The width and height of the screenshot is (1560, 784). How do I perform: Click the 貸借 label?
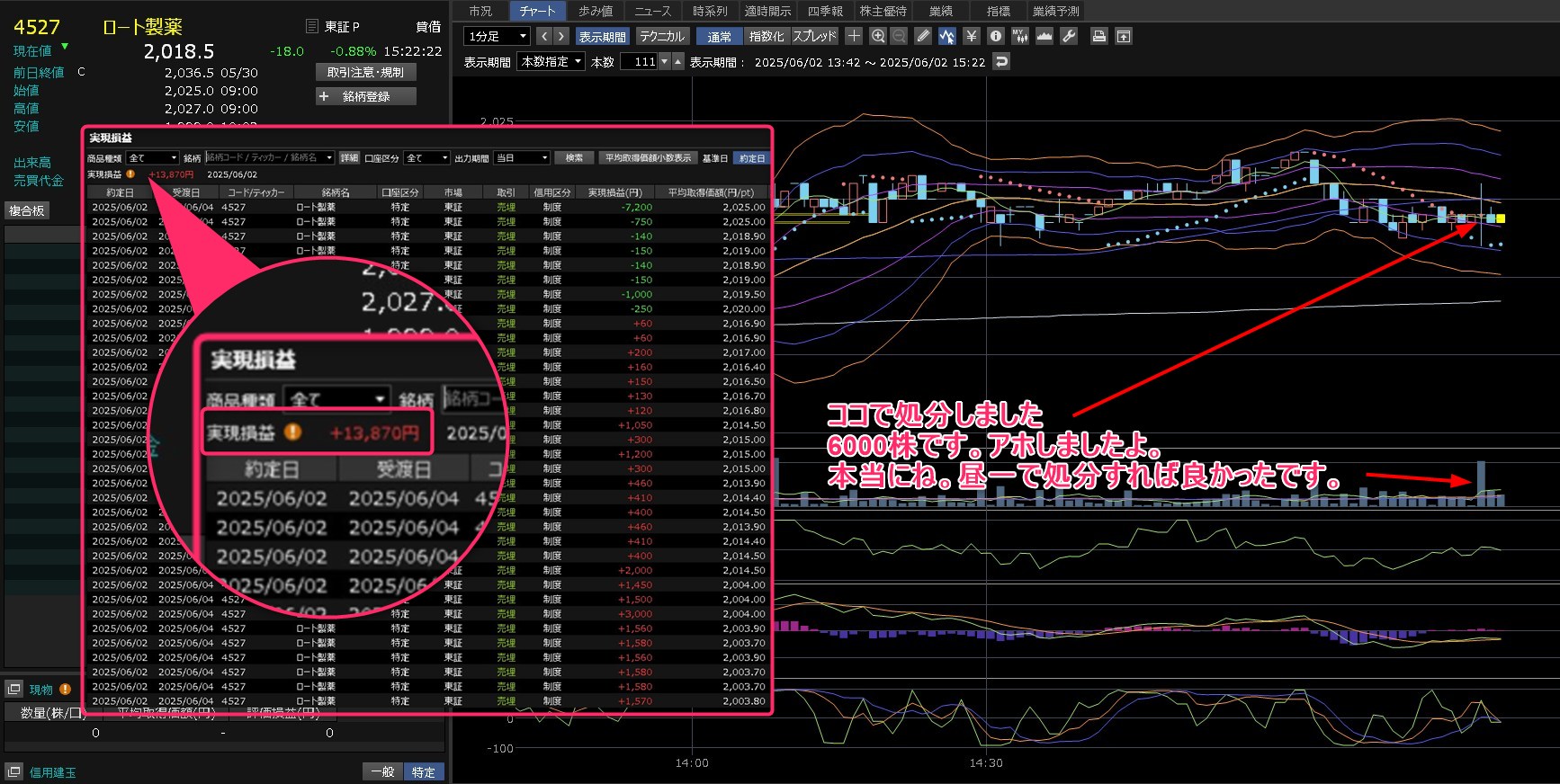(x=428, y=27)
